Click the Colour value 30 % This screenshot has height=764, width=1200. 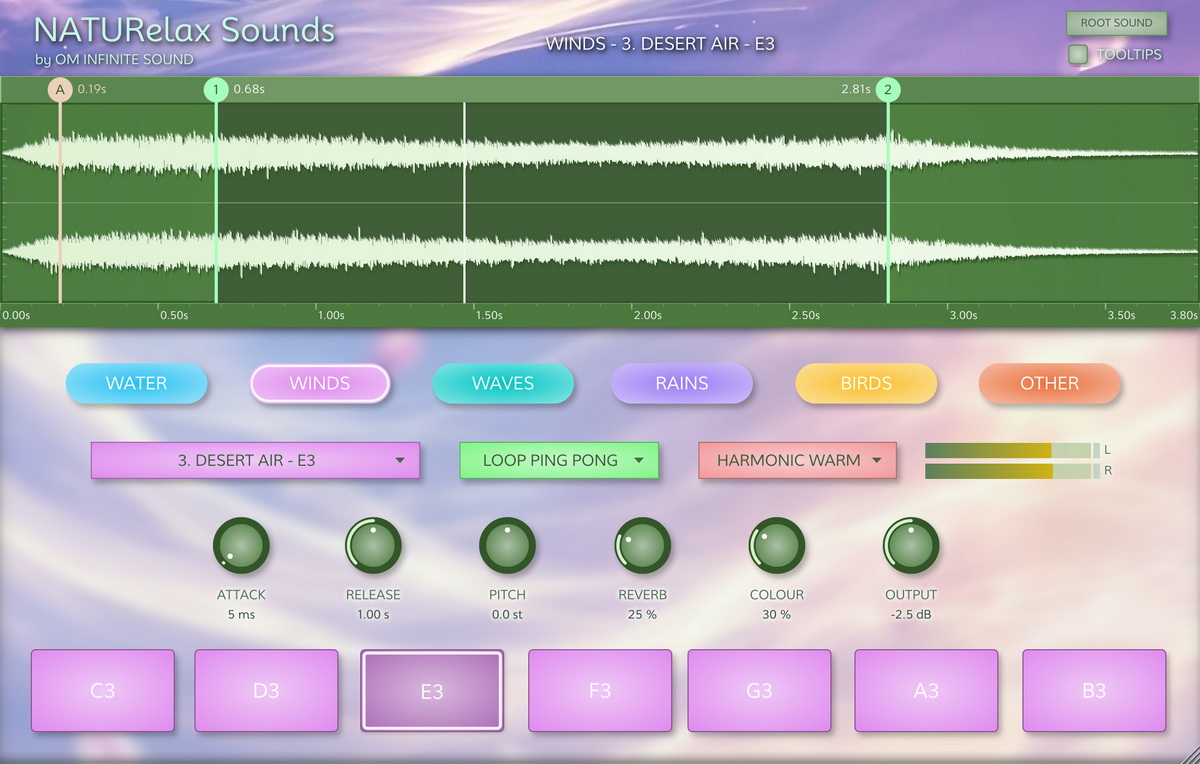pos(777,614)
